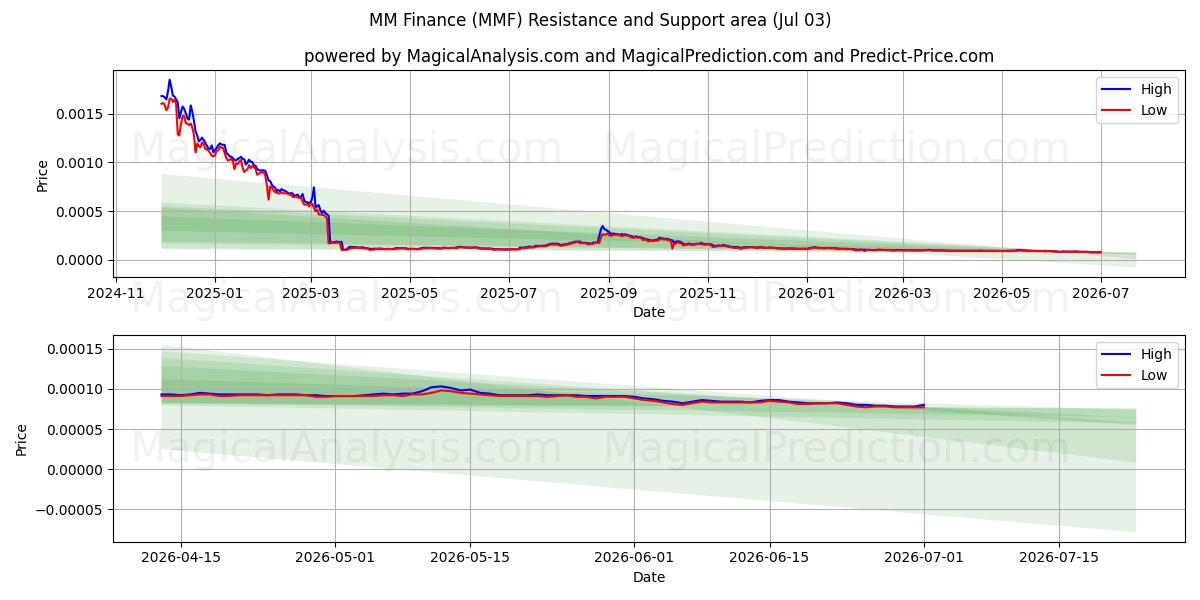Click the top chart x-axis tick 2025-07
The image size is (1200, 600).
click(x=508, y=294)
